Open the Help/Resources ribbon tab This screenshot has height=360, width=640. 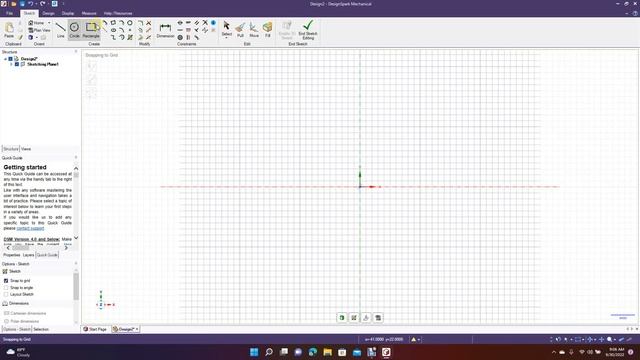tap(118, 13)
